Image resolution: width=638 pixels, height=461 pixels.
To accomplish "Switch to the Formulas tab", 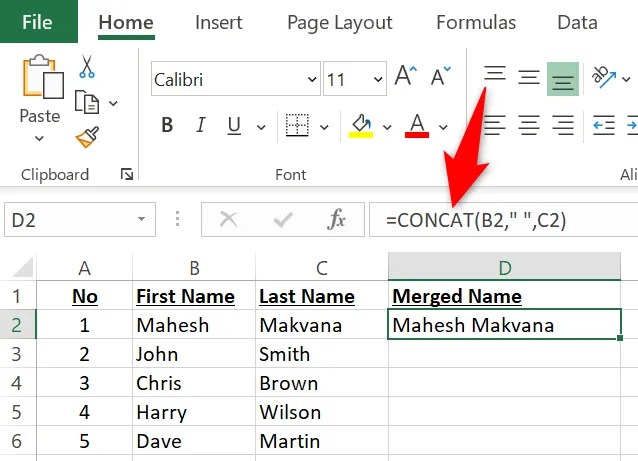I will click(476, 22).
